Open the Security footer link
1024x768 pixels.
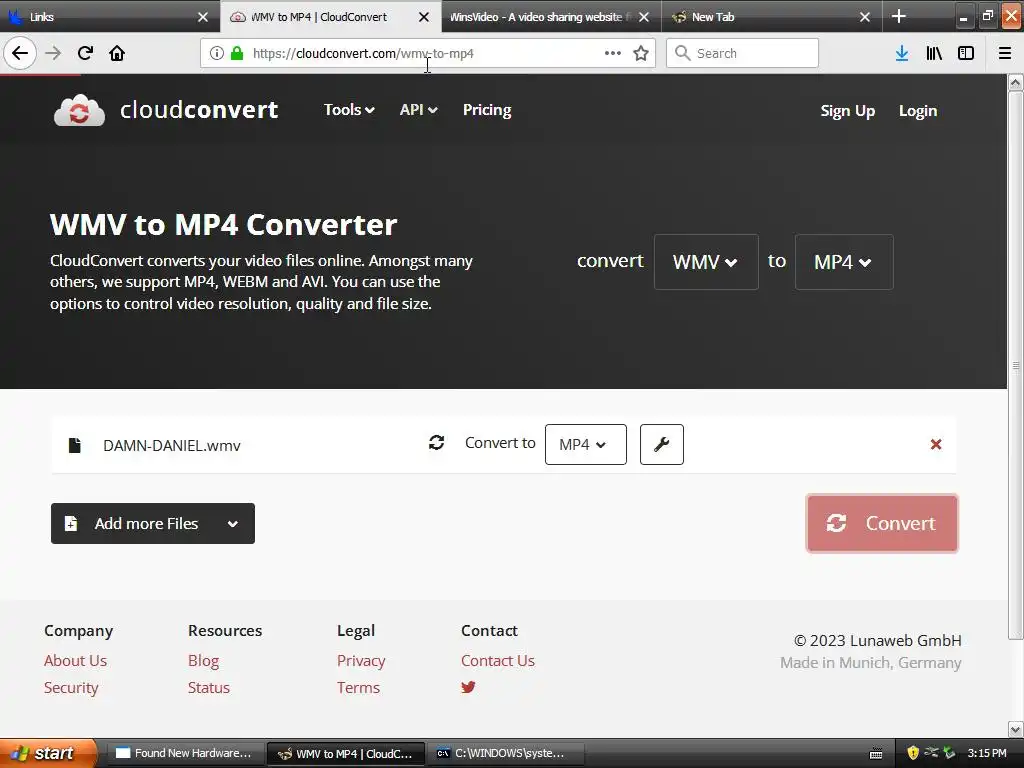pos(71,688)
